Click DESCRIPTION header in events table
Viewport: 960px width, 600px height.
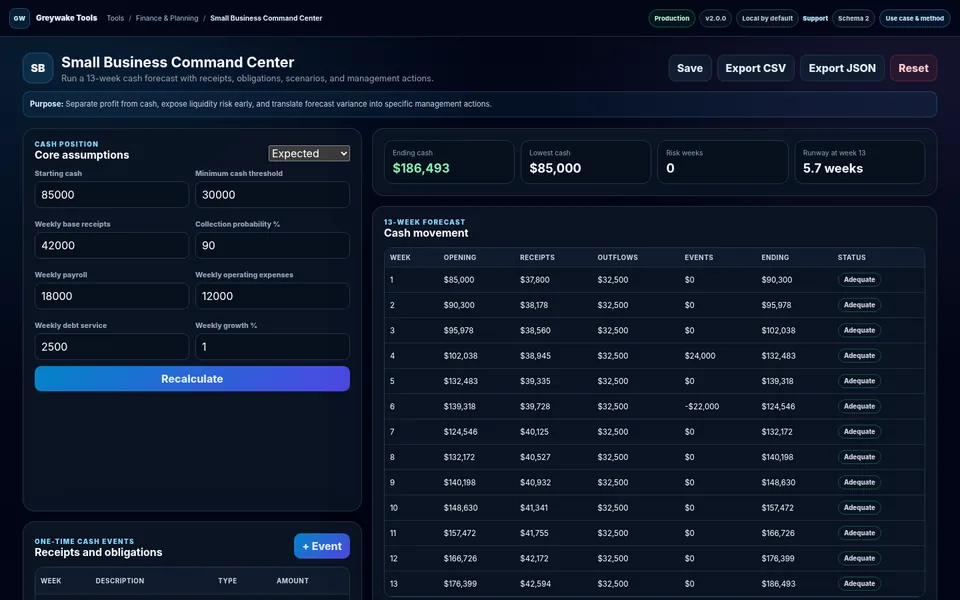point(120,581)
